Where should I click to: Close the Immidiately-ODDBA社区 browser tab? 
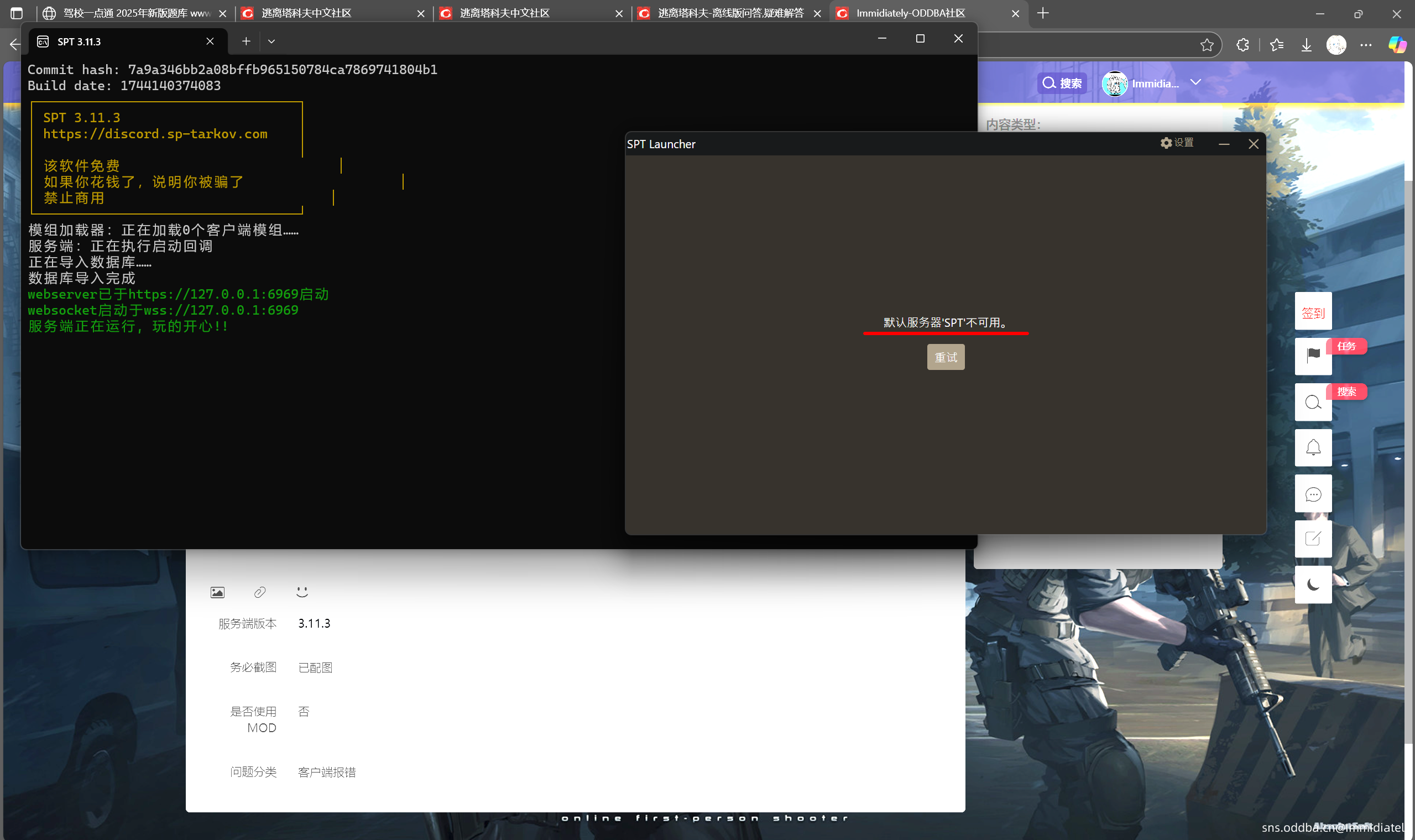coord(1015,14)
